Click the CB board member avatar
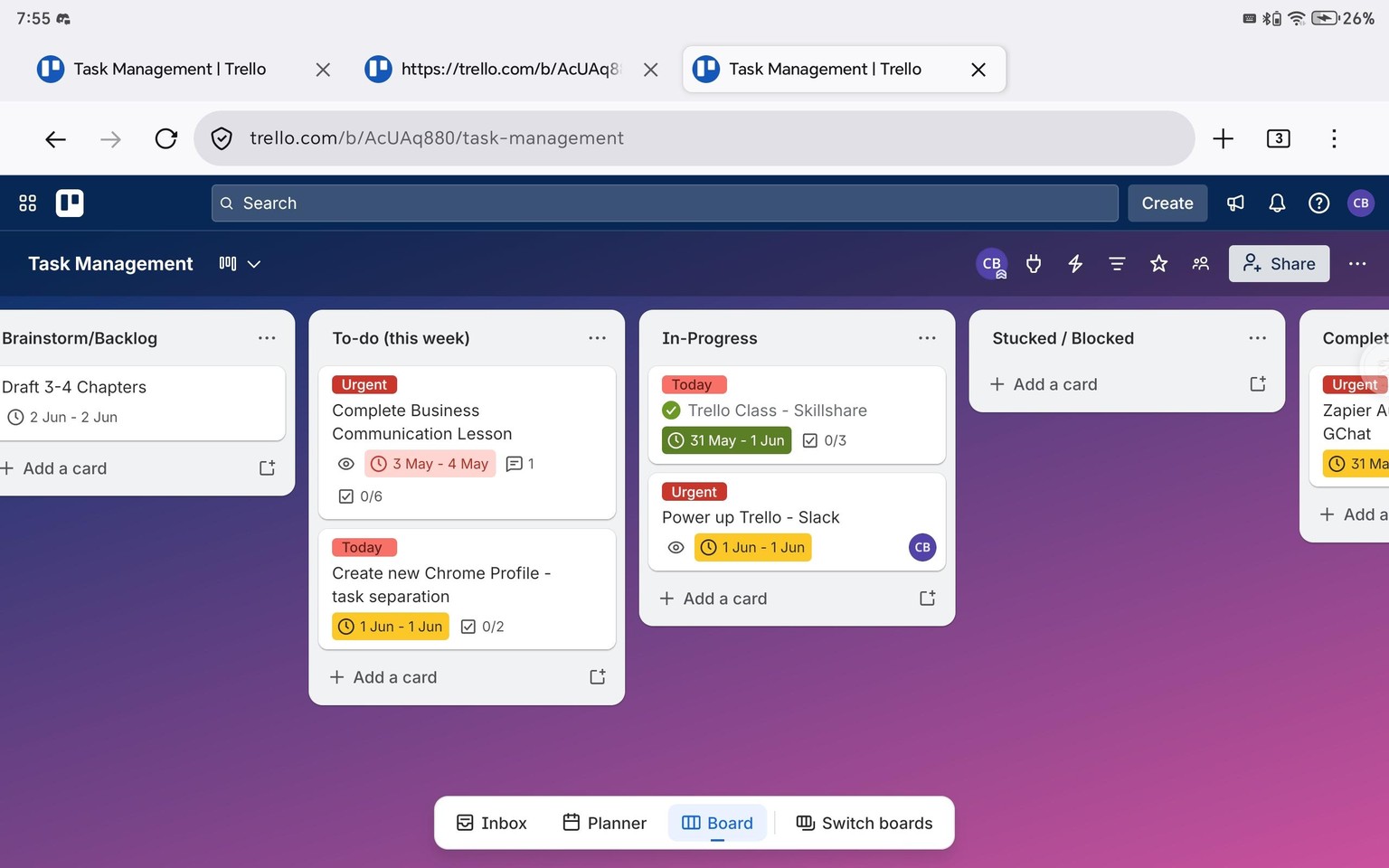1389x868 pixels. 992,264
